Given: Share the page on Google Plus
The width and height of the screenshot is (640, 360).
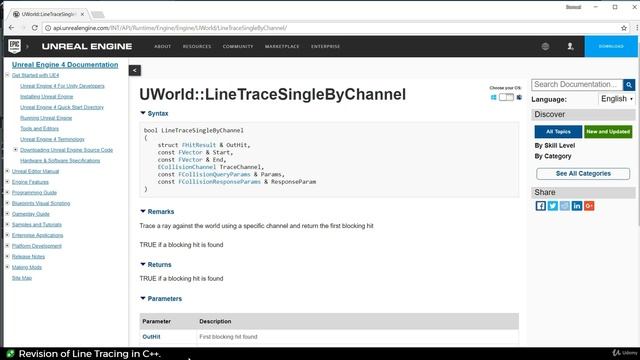Looking at the screenshot, I should pos(589,206).
